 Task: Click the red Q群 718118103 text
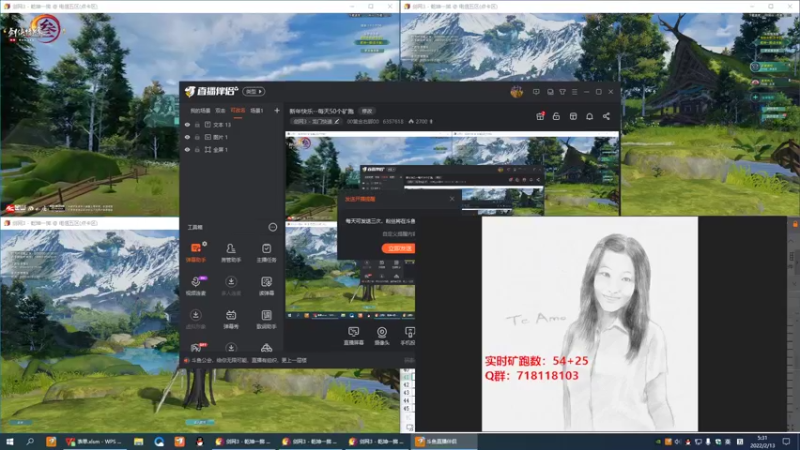click(x=532, y=376)
